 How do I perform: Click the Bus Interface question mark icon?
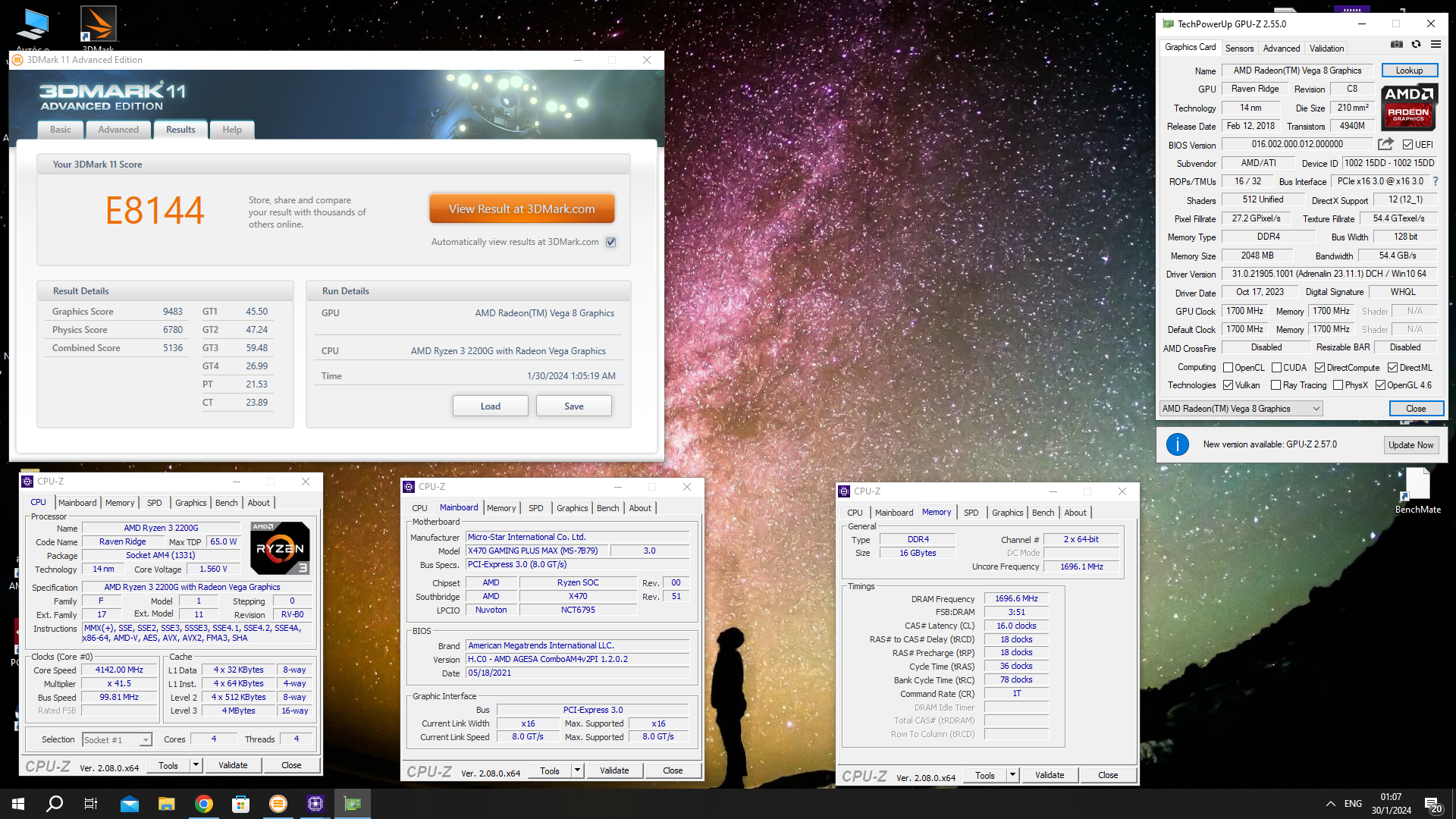(1436, 181)
